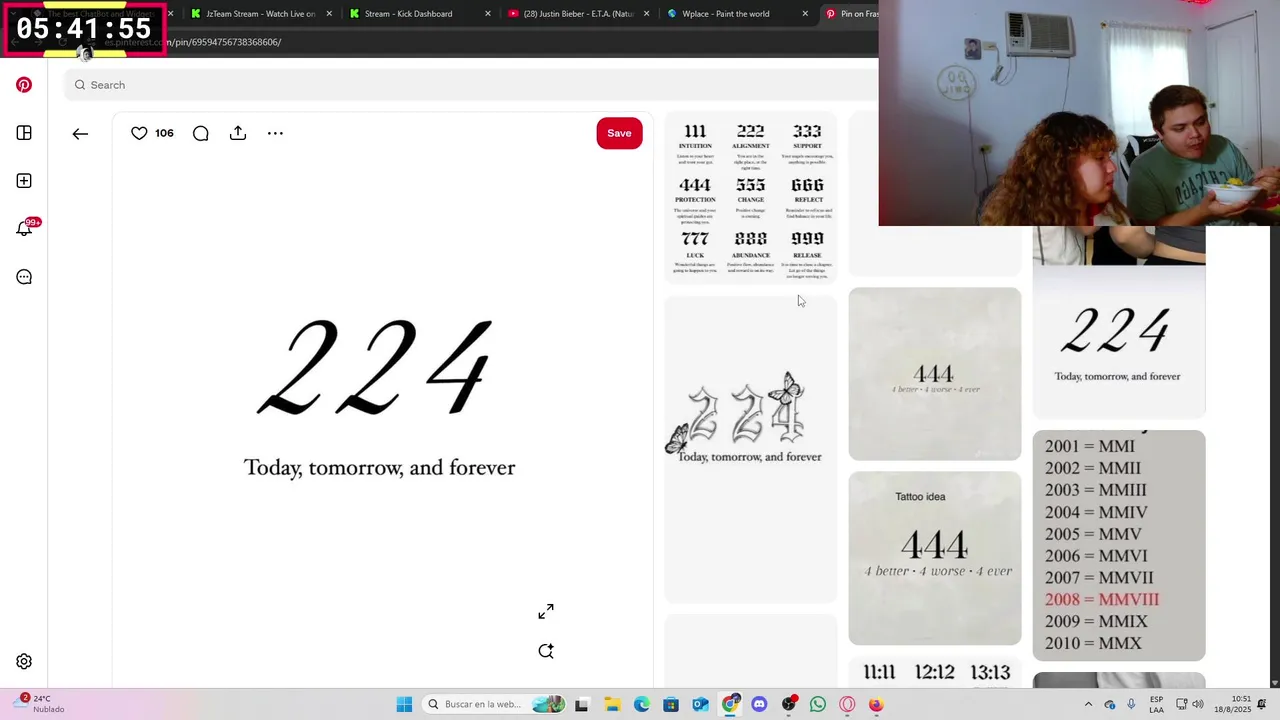
Task: Open comments with the speech bubble icon
Action: tap(200, 133)
